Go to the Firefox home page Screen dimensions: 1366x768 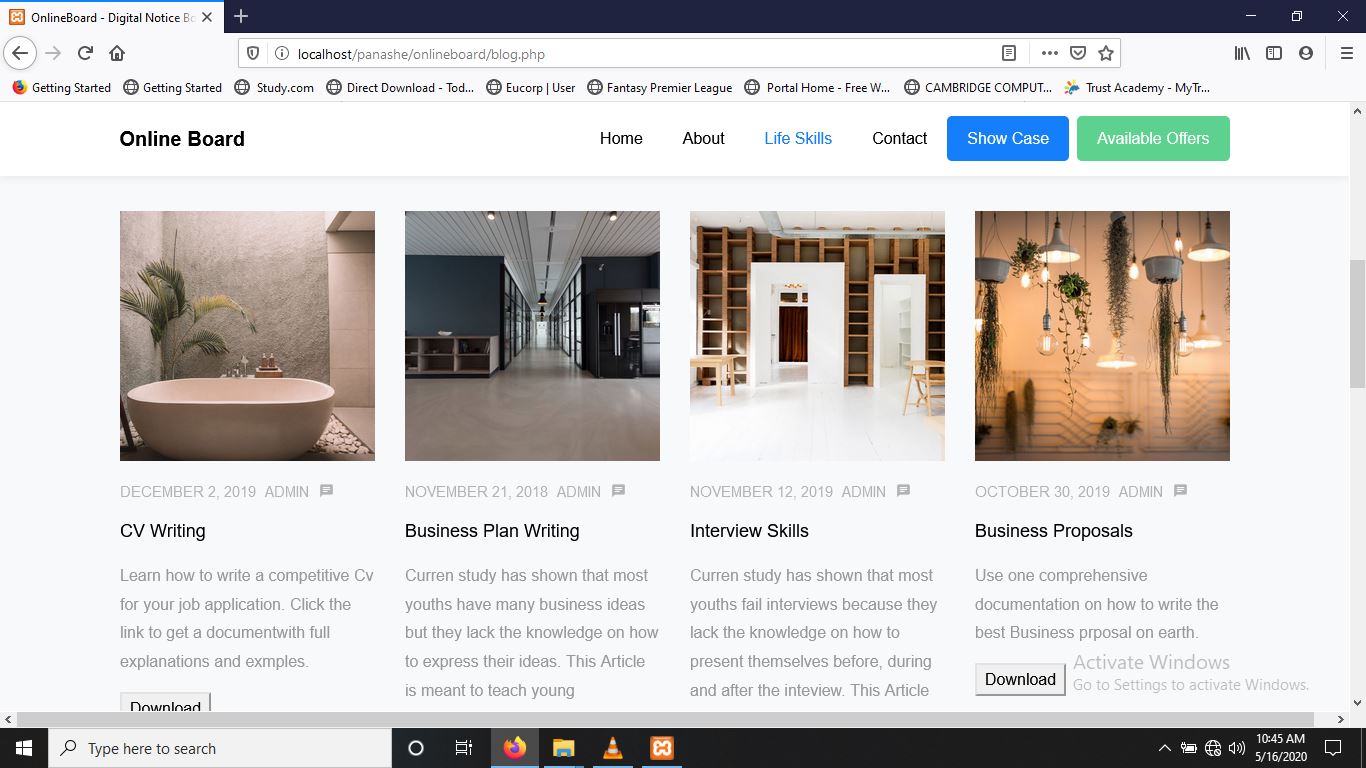point(117,53)
